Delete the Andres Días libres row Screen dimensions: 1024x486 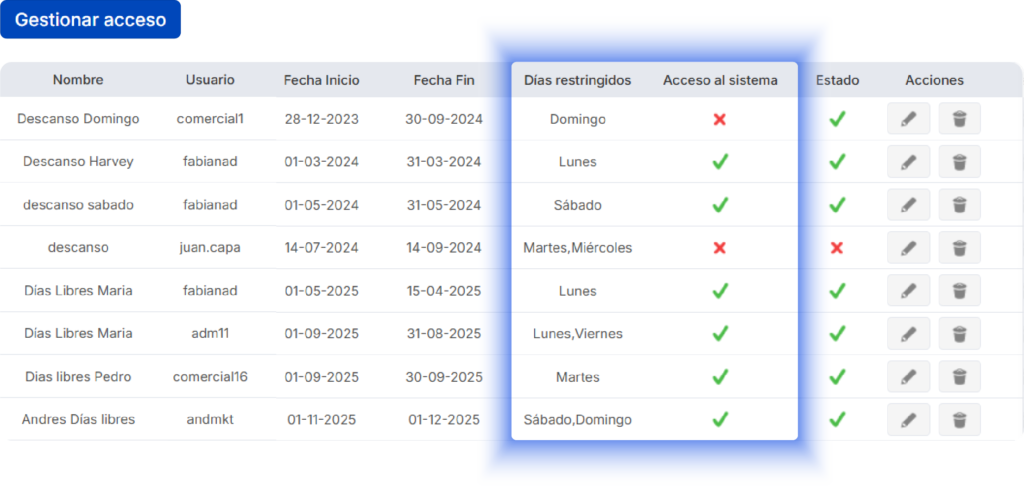959,420
